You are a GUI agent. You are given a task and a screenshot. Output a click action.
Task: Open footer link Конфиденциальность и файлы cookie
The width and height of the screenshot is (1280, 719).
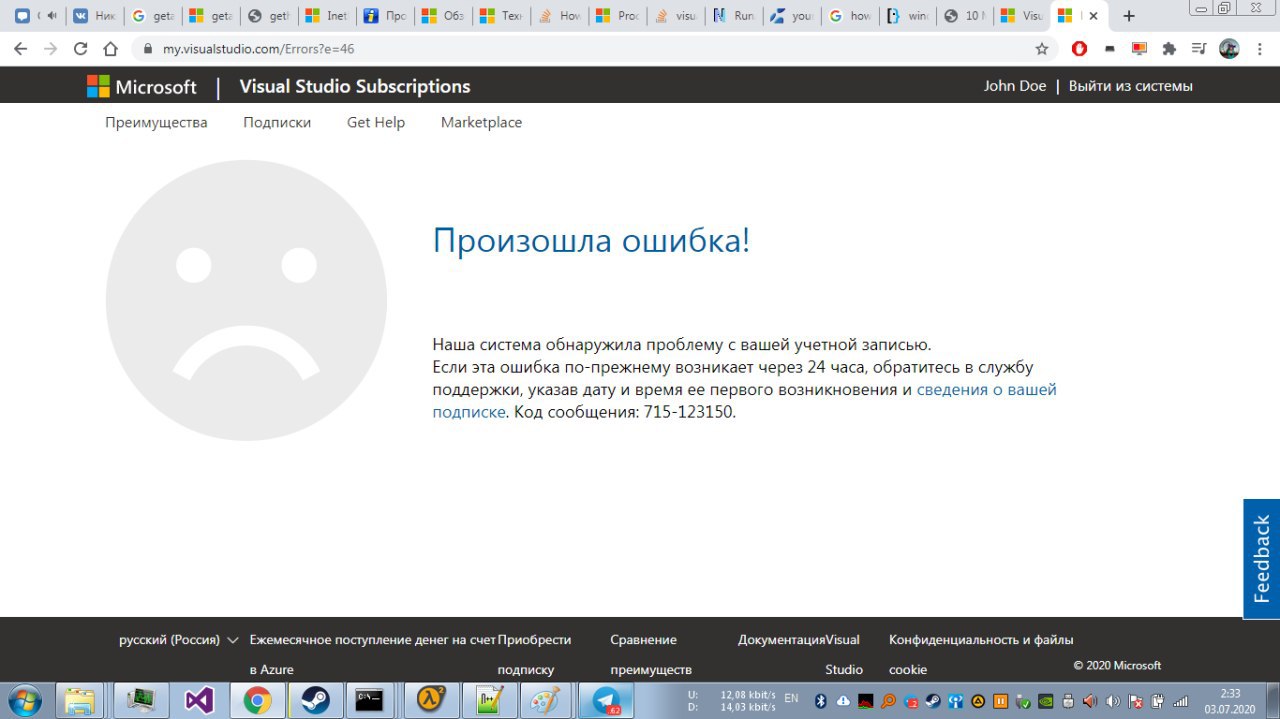(981, 655)
